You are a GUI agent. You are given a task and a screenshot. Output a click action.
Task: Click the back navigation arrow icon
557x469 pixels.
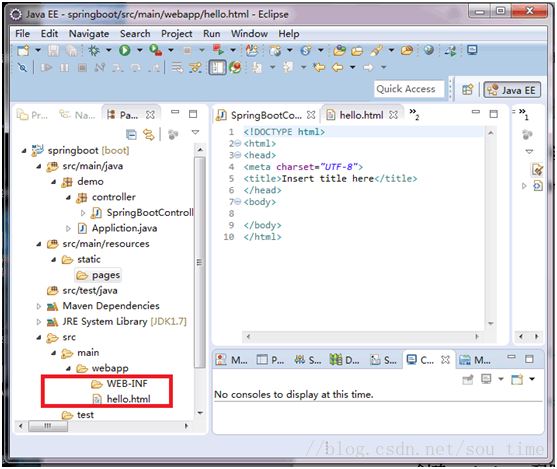[337, 67]
